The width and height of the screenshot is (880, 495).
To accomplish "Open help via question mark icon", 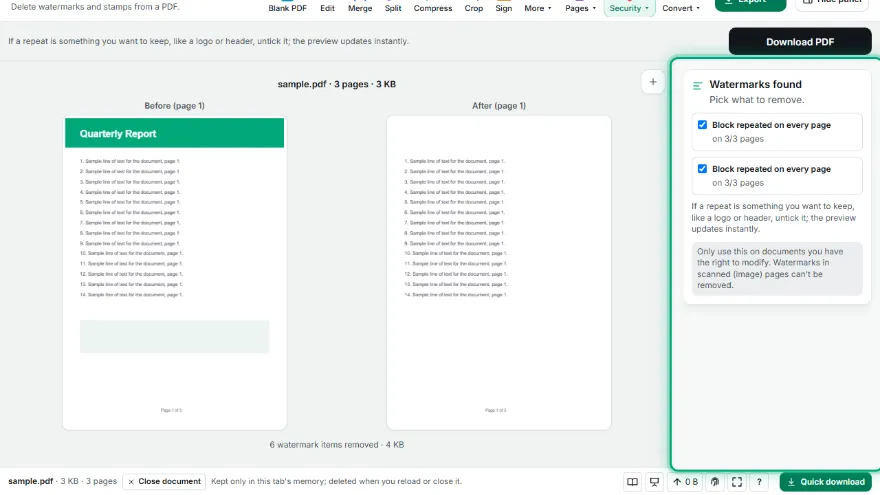I will (x=759, y=482).
